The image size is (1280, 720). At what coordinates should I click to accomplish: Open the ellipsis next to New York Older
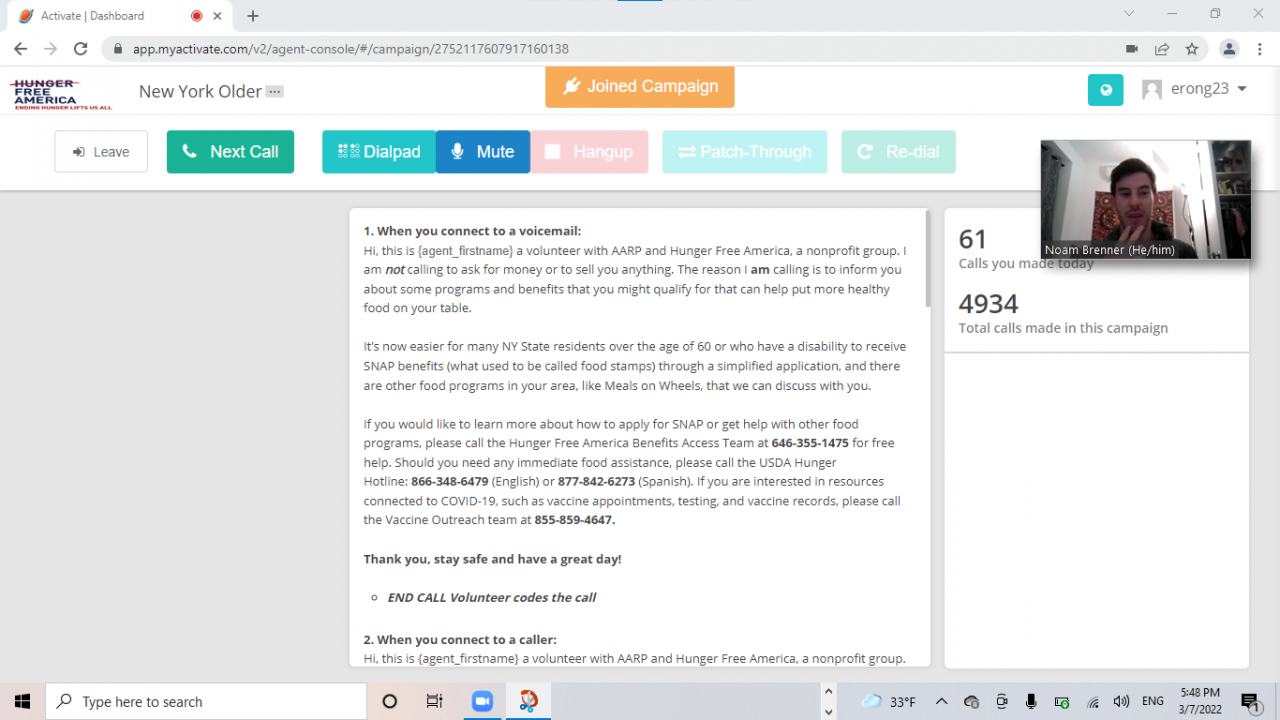[x=275, y=91]
